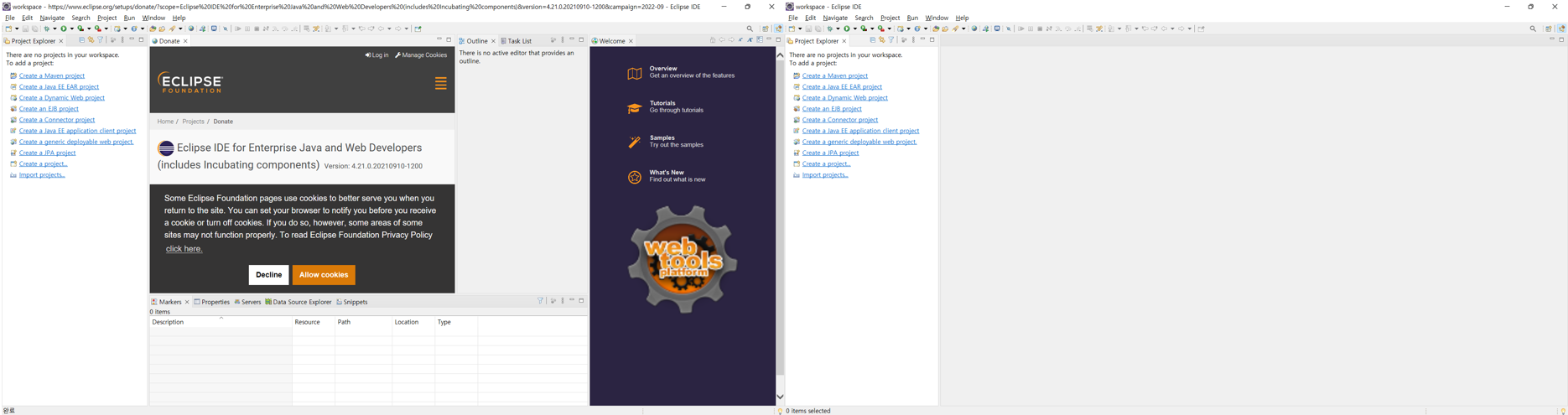Screen dimensions: 1568x415
Task: Open the Navigate menu in left window
Action: [52, 18]
